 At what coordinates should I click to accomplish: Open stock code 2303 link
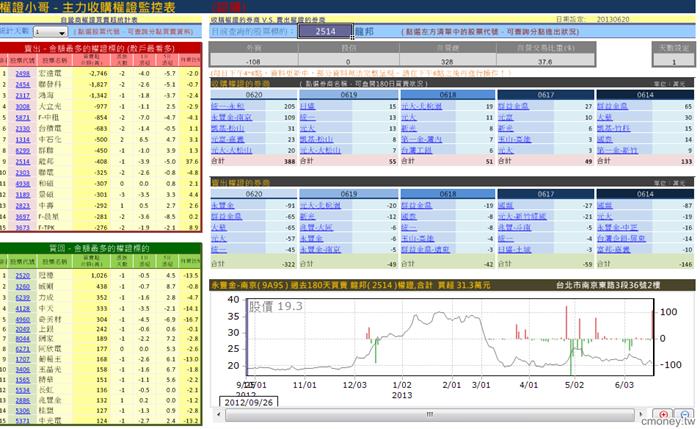[23, 172]
